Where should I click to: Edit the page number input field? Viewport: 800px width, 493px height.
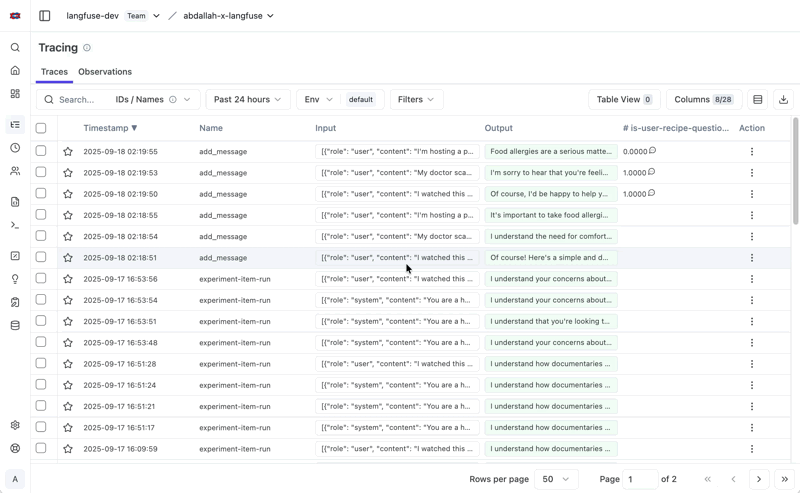(640, 479)
